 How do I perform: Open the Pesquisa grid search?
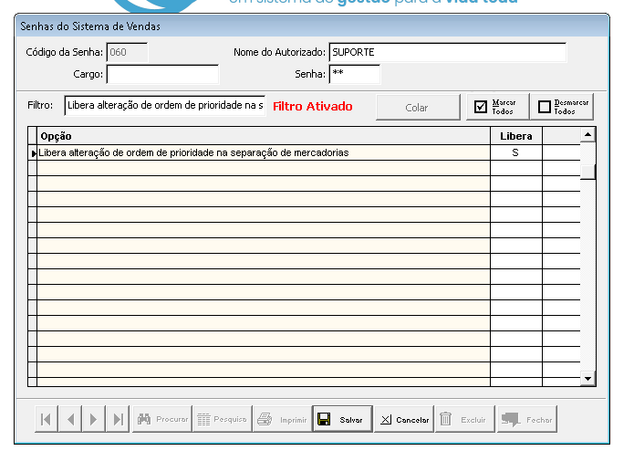tap(221, 420)
